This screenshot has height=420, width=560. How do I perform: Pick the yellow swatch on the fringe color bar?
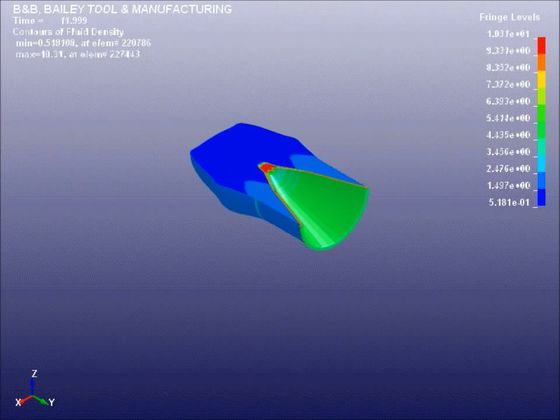tap(541, 79)
